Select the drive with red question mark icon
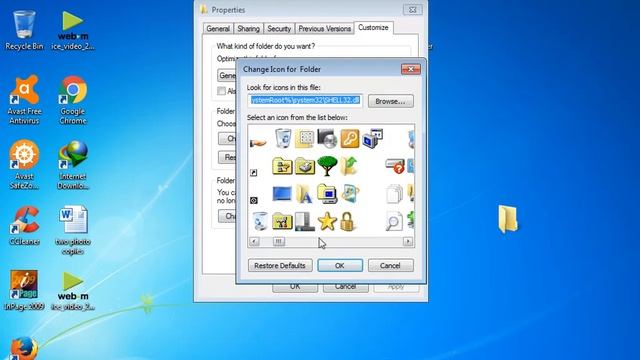 [395, 166]
